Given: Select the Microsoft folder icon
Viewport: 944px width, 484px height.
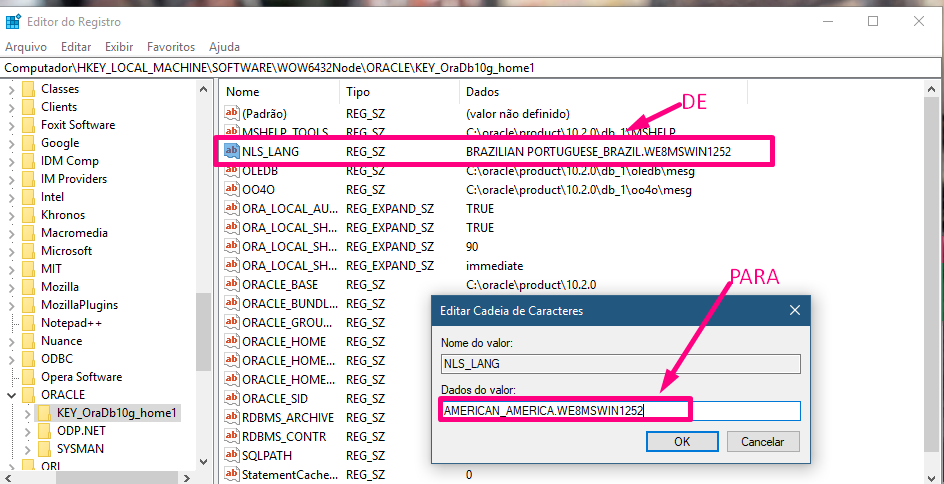Looking at the screenshot, I should tap(28, 251).
